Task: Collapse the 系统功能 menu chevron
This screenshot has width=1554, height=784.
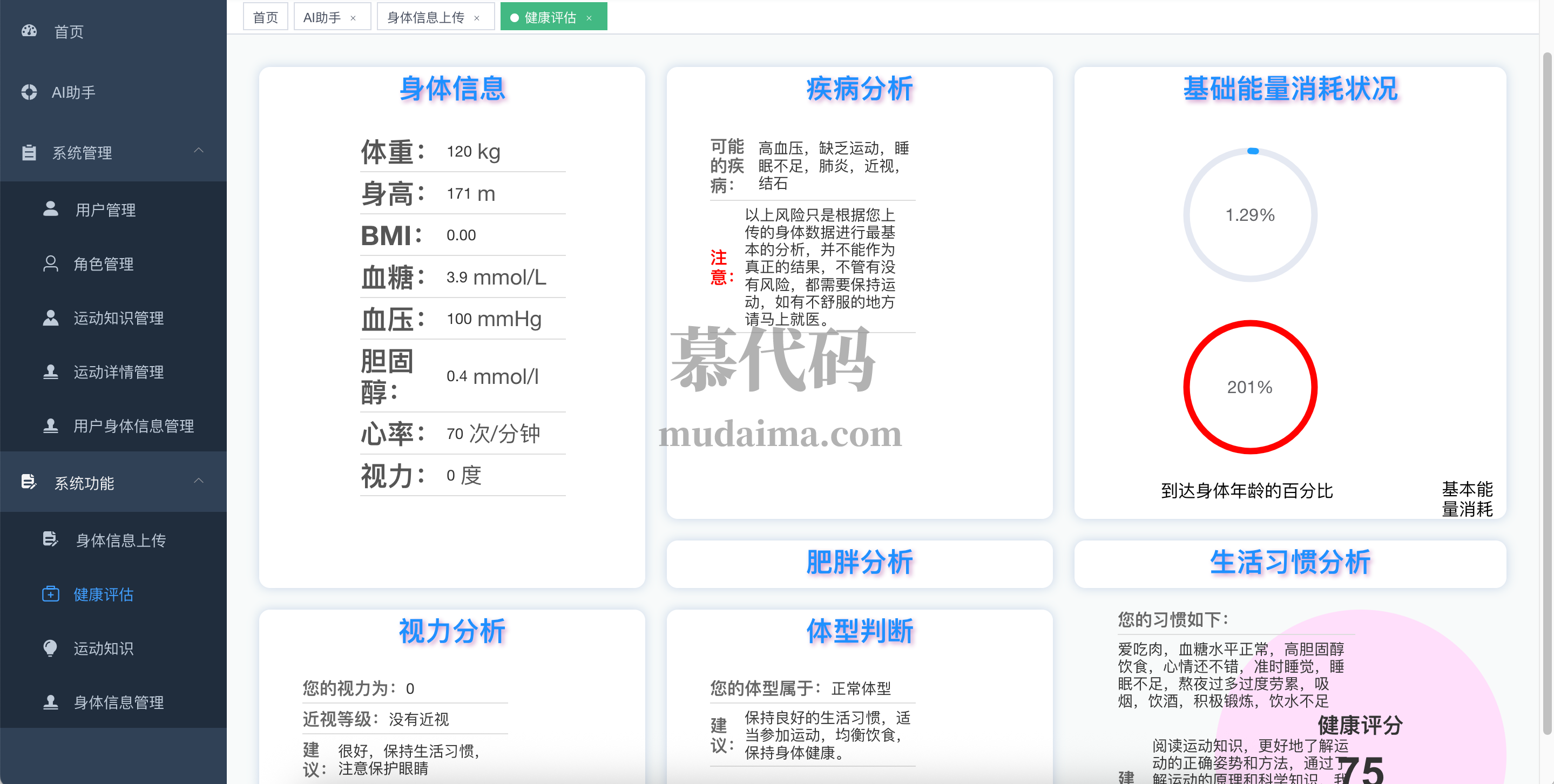Action: (x=199, y=481)
